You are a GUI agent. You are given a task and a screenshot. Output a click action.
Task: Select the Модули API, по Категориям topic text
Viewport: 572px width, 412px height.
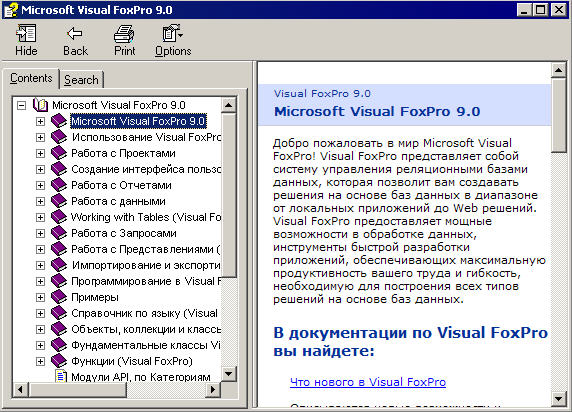click(141, 377)
